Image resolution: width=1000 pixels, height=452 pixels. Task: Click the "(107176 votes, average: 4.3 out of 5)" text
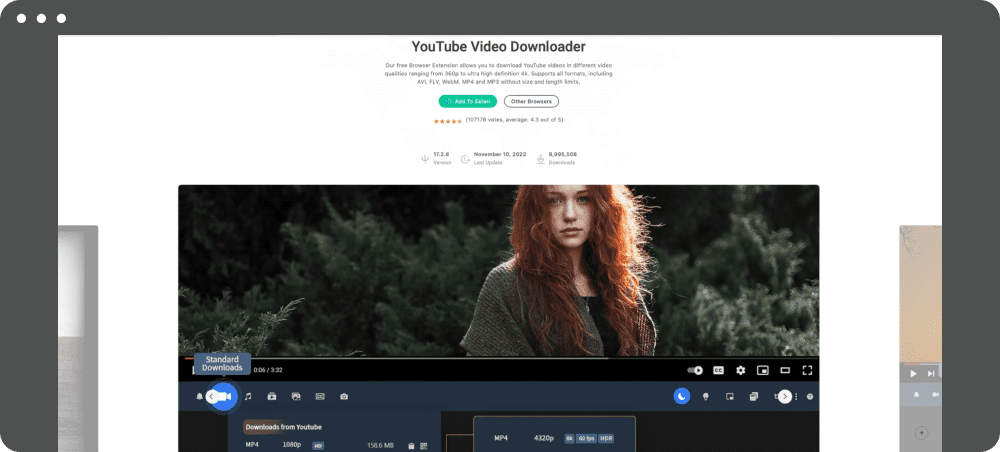click(514, 120)
